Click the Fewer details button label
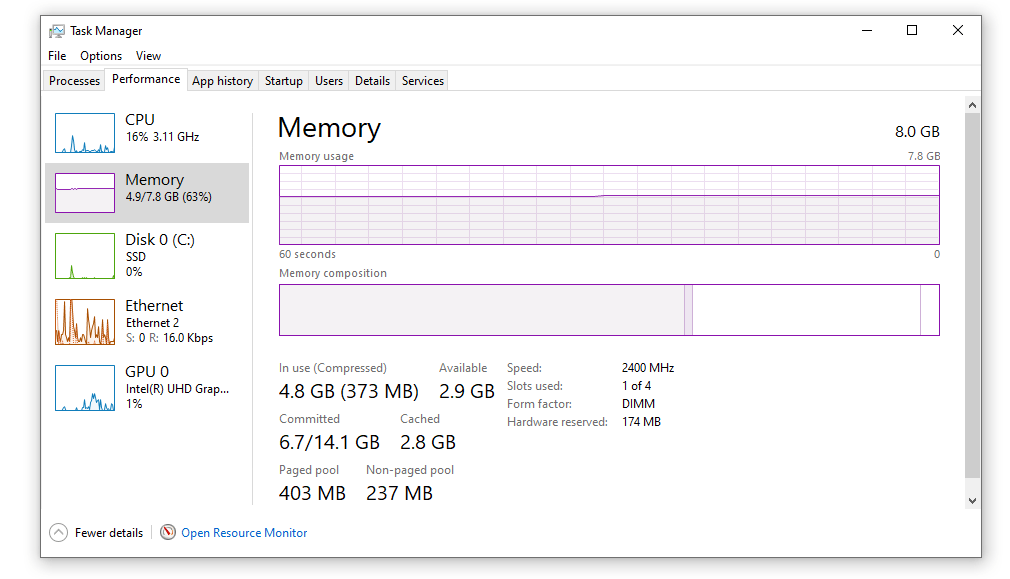Image resolution: width=1010 pixels, height=579 pixels. tap(109, 533)
